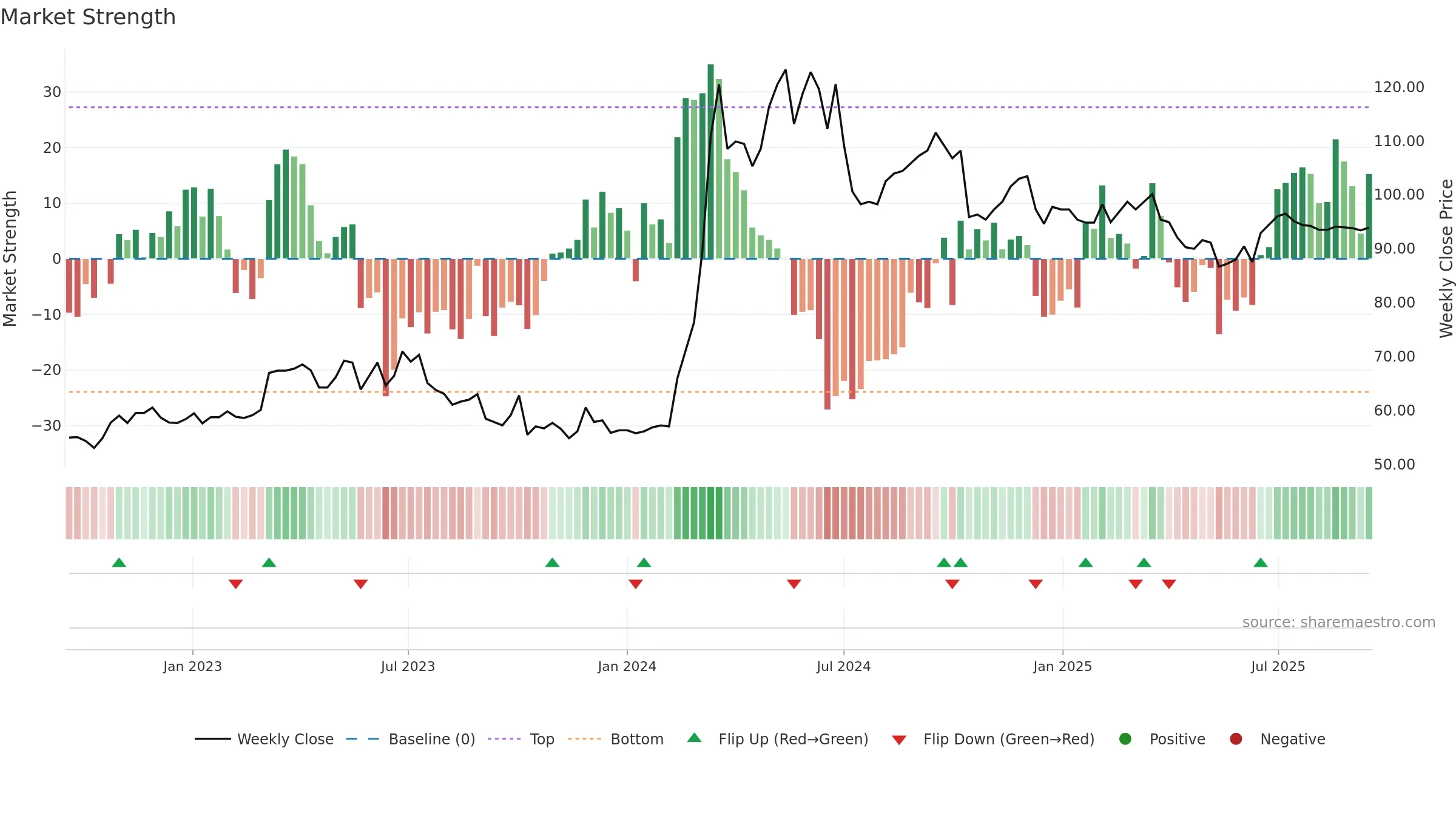Click the tallest green market strength bar
Viewport: 1456px width, 819px height.
pyautogui.click(x=710, y=161)
